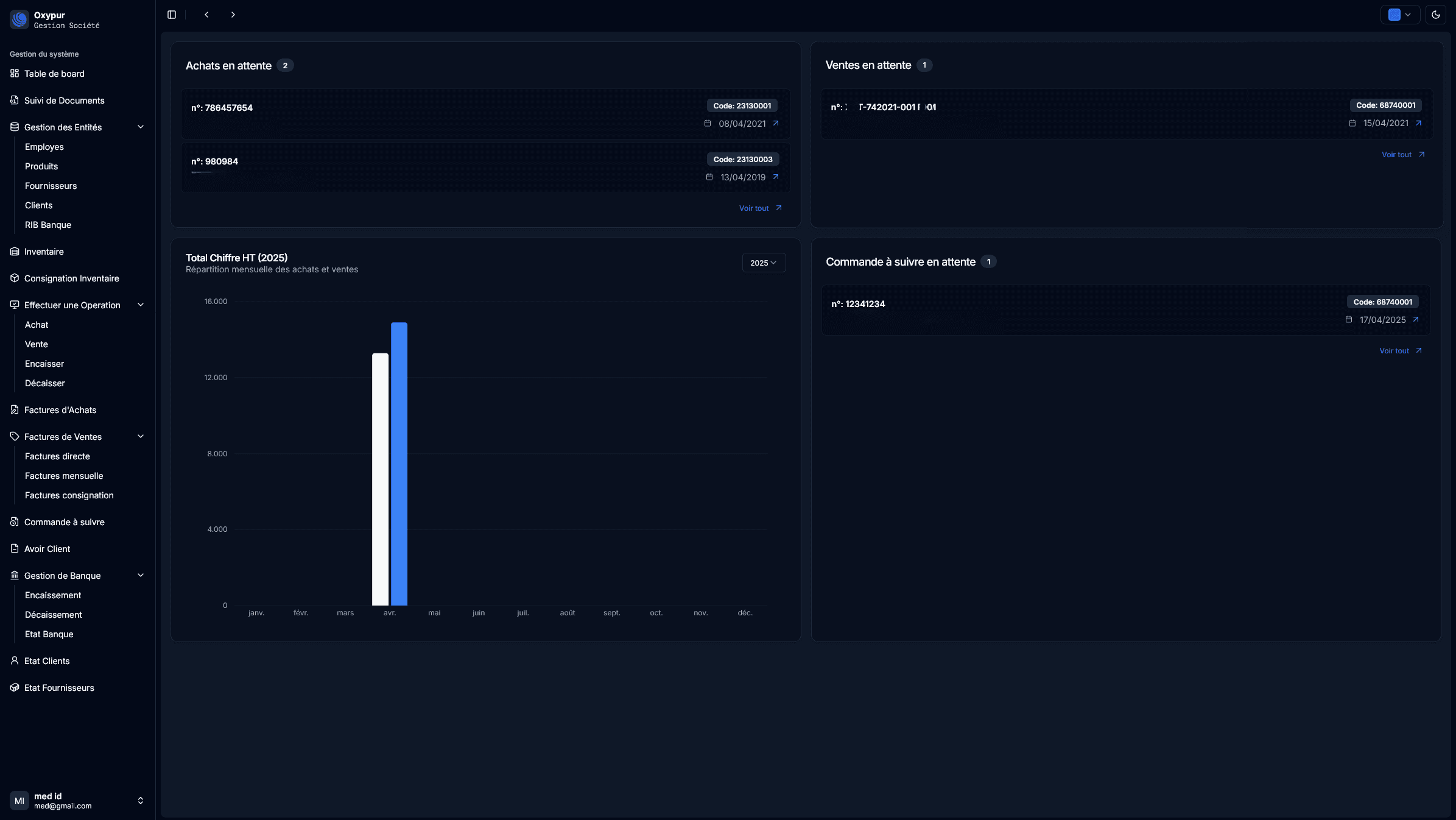This screenshot has width=1456, height=820.
Task: Click the blue April bar in chart
Action: tap(399, 463)
